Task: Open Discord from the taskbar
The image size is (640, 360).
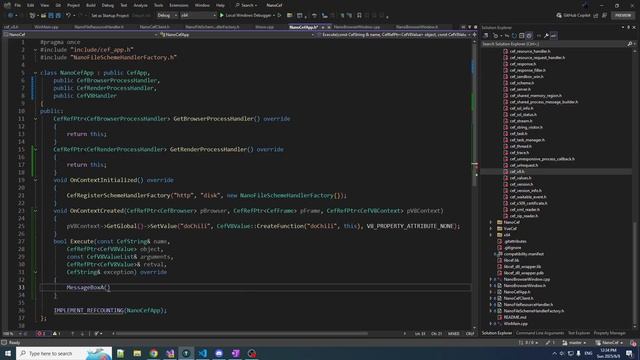Action: point(219,353)
